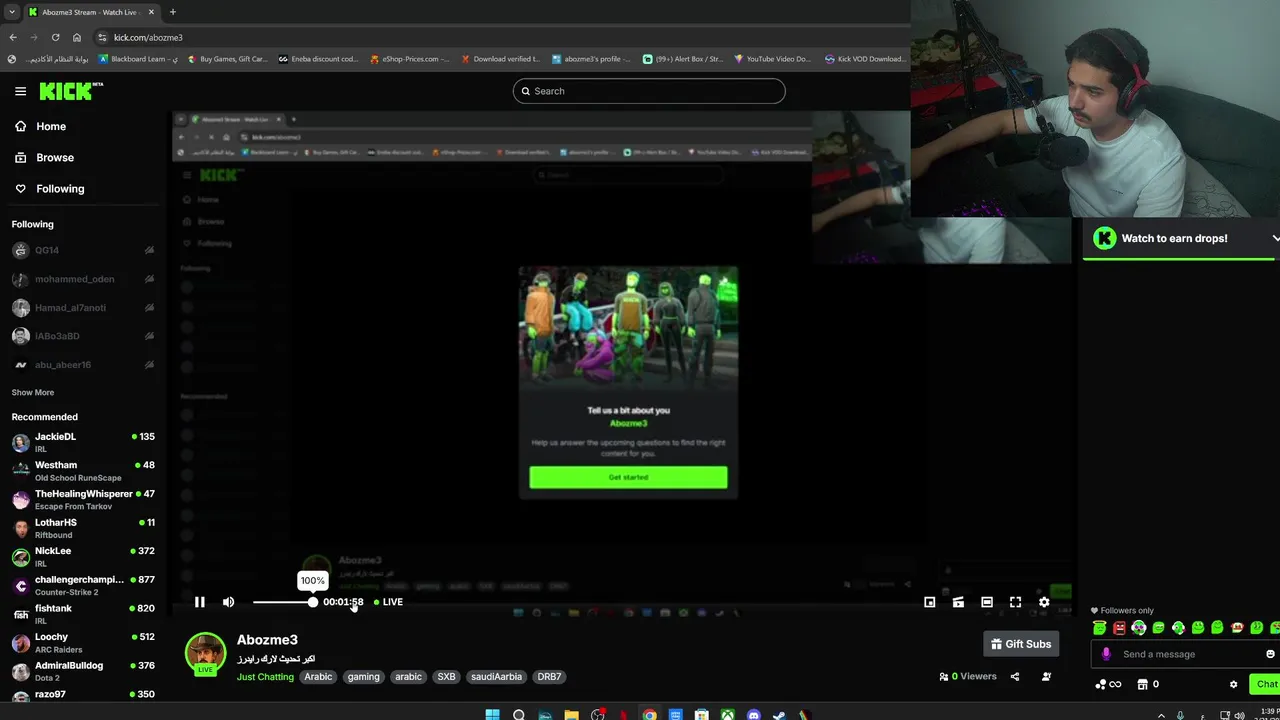Open the chat shop store icon
The image size is (1280, 720).
pyautogui.click(x=1142, y=684)
